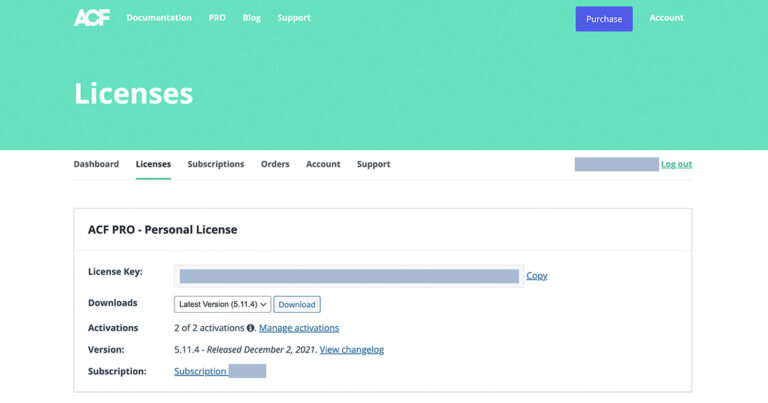
Task: Open the Manage activations link
Action: [x=299, y=328]
